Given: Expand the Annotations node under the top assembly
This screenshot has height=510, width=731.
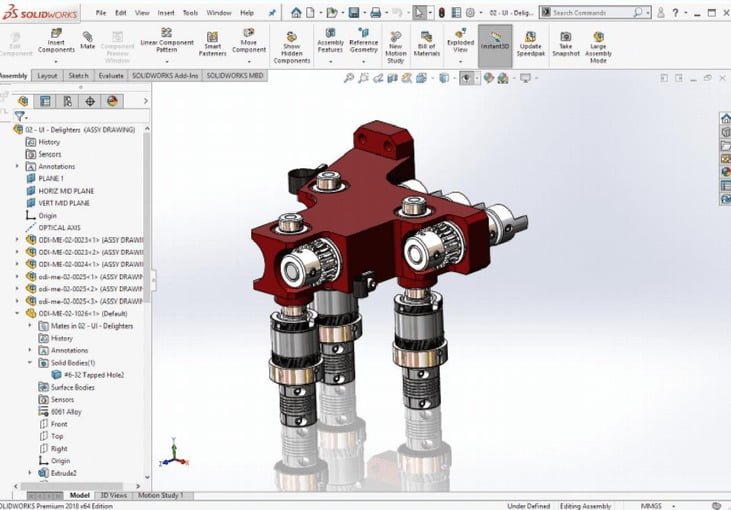Looking at the screenshot, I should point(17,166).
